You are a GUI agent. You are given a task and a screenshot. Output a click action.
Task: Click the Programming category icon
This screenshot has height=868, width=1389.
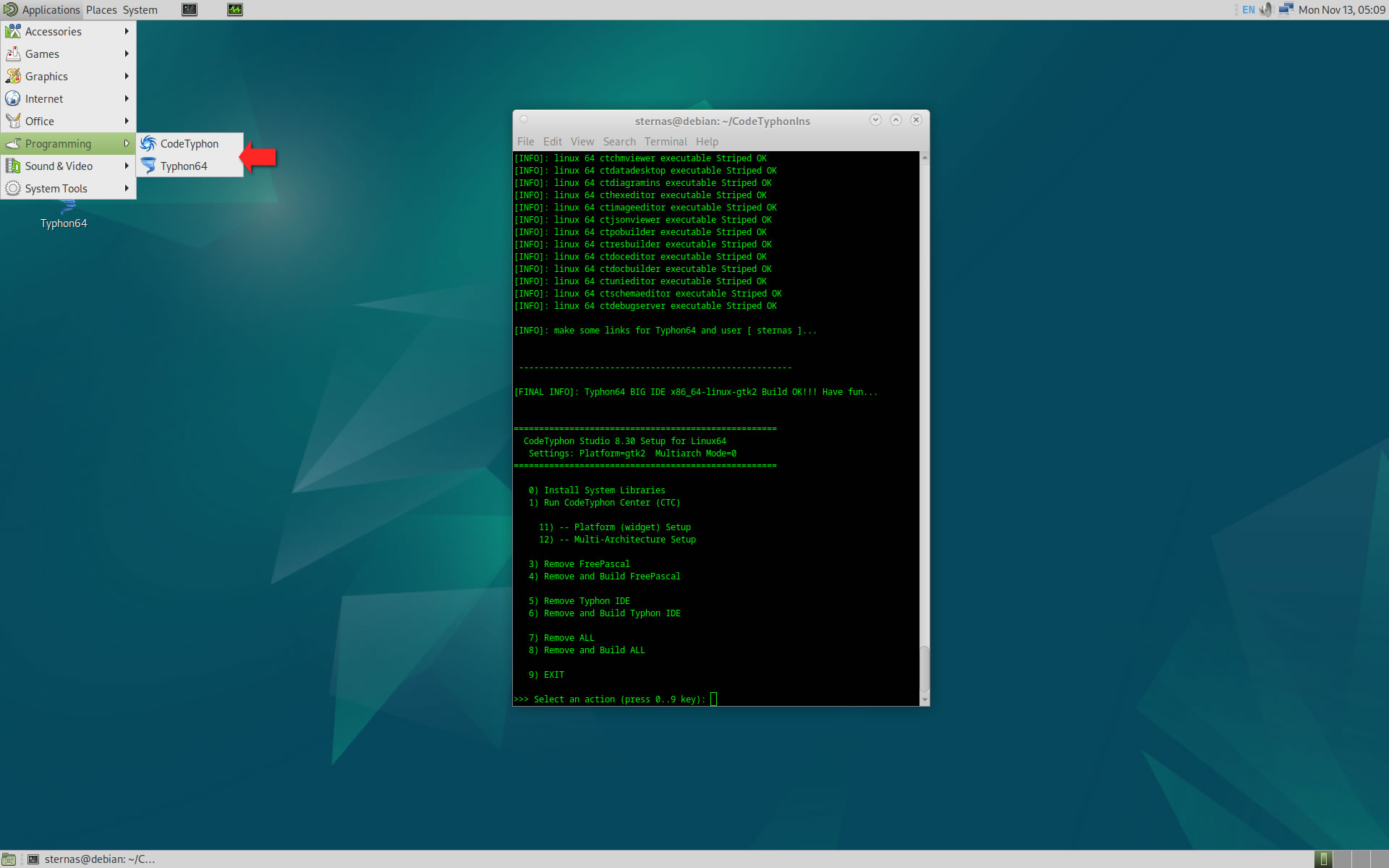(x=13, y=144)
